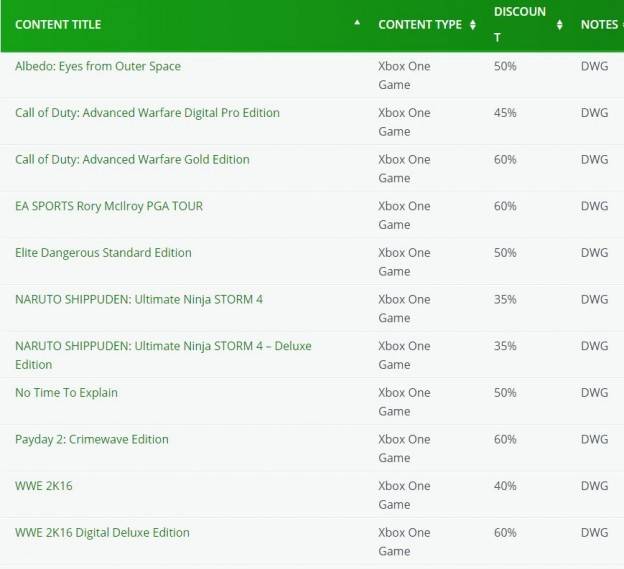
Task: Select Xbox One Game type in Elite Dangerous row
Action: point(404,262)
